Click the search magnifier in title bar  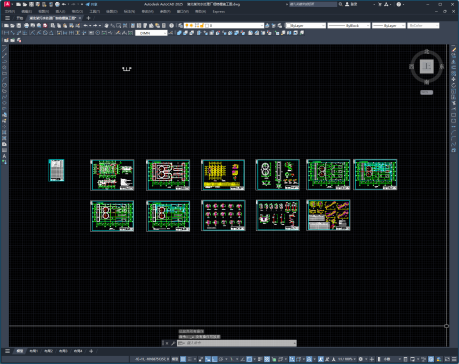(x=340, y=4)
